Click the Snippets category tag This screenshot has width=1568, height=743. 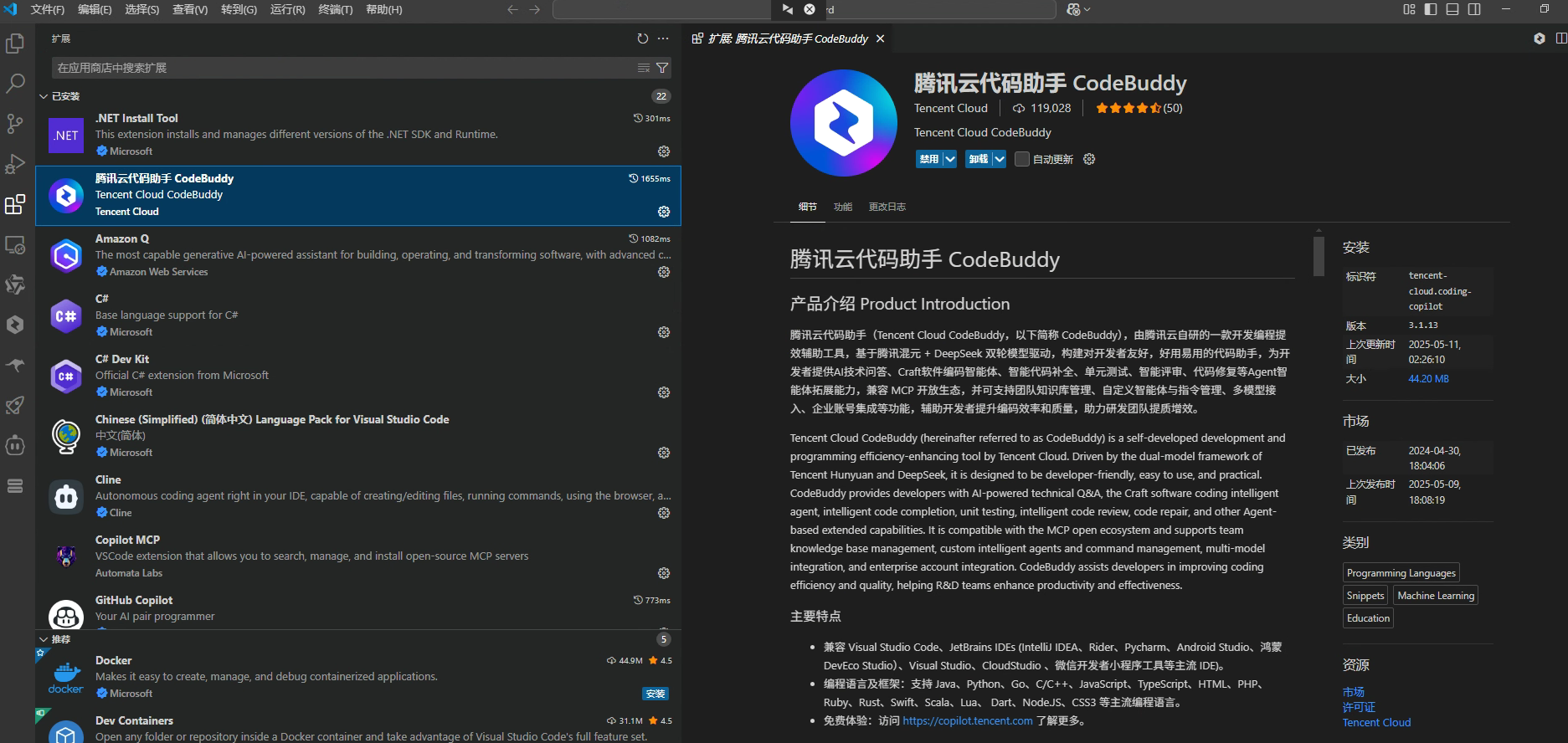point(1365,596)
